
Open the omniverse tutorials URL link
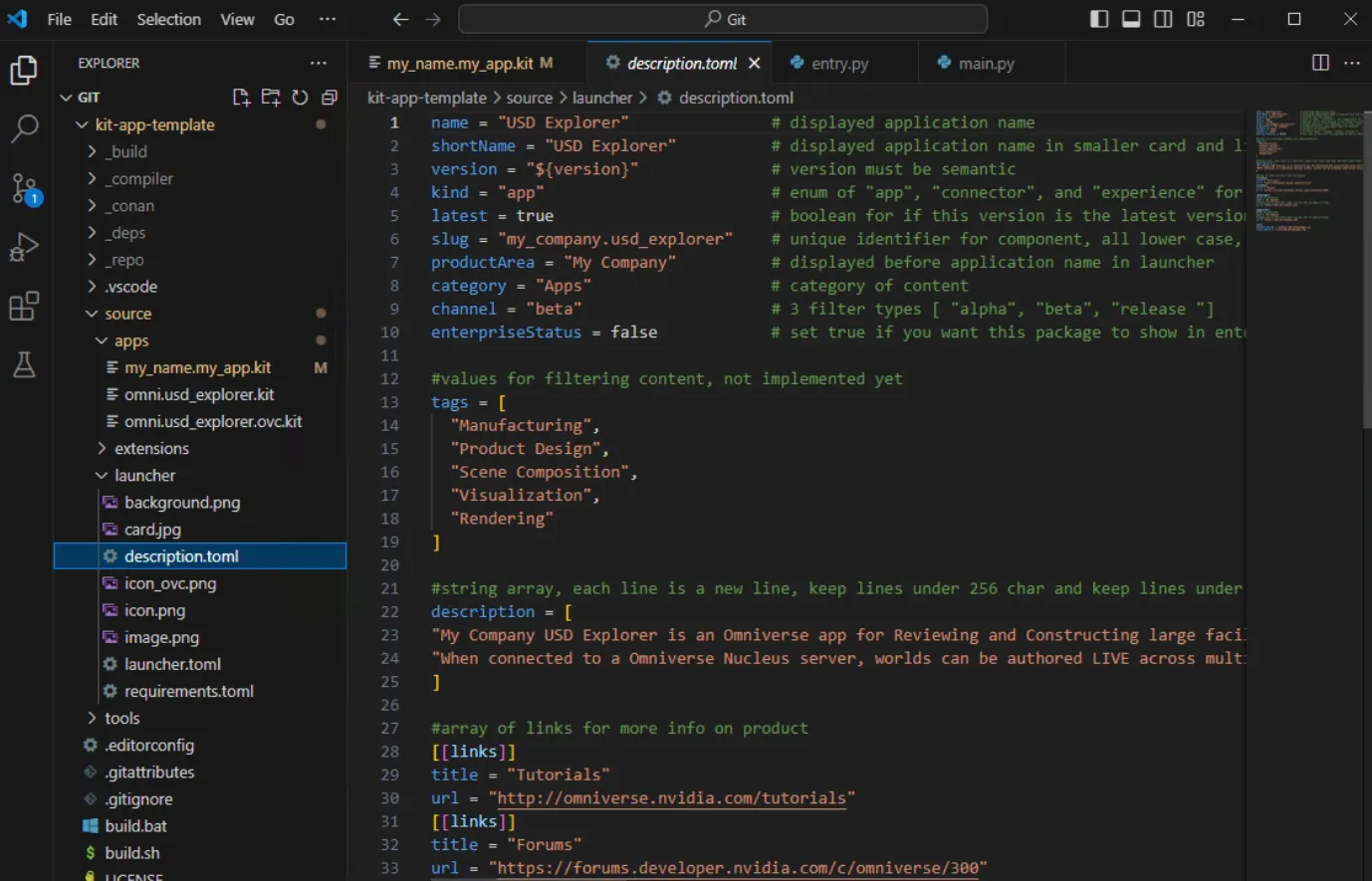[671, 798]
